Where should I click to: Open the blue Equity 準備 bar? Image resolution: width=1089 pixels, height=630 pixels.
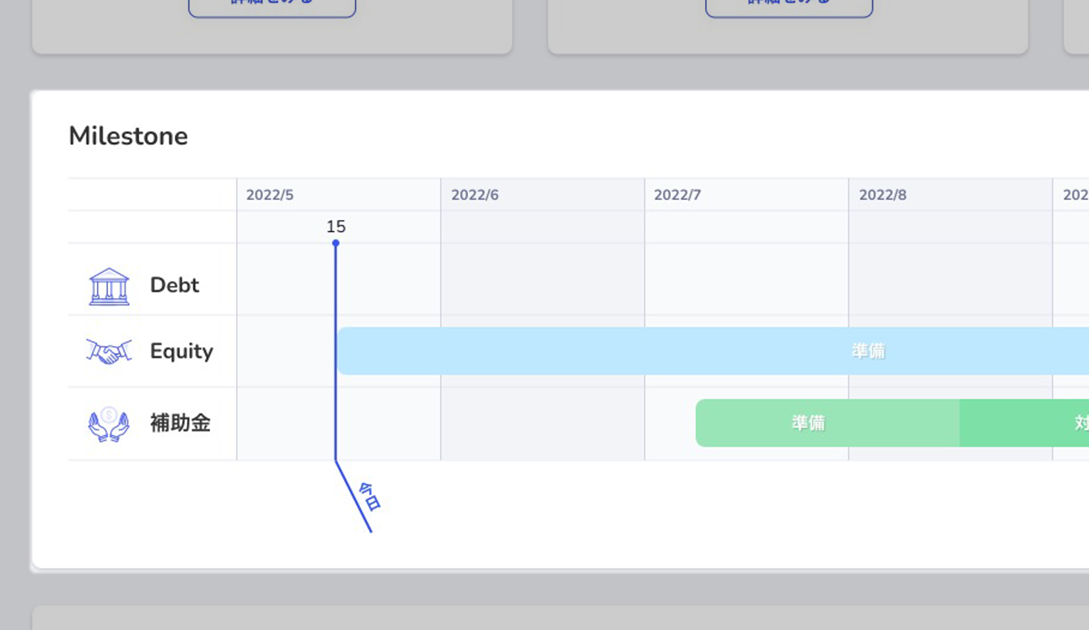(x=868, y=351)
